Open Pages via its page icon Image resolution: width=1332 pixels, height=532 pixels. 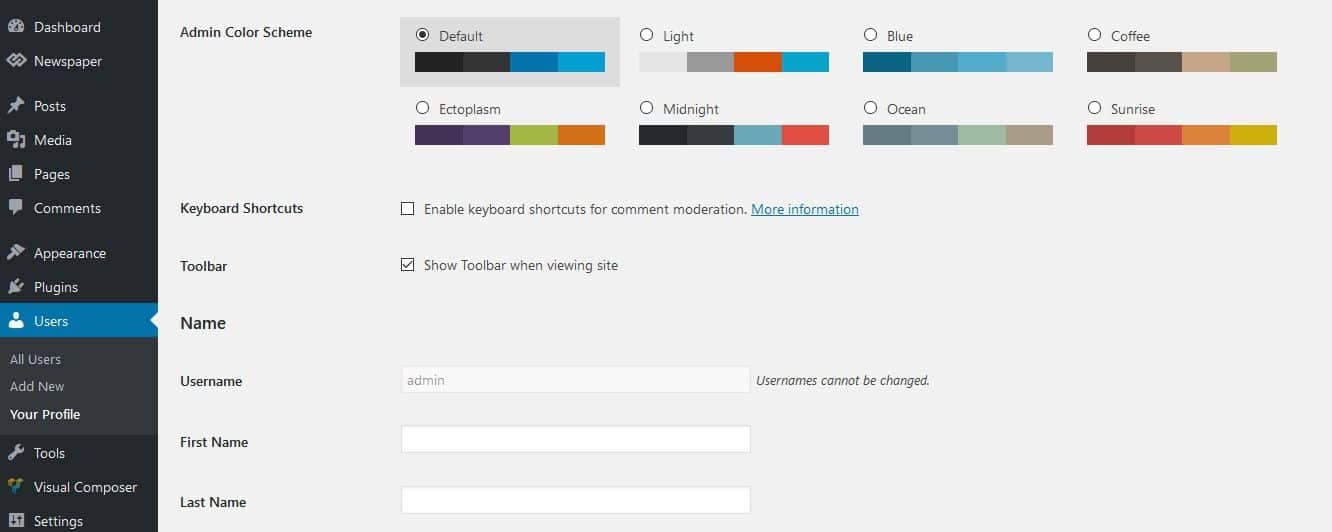pos(16,174)
